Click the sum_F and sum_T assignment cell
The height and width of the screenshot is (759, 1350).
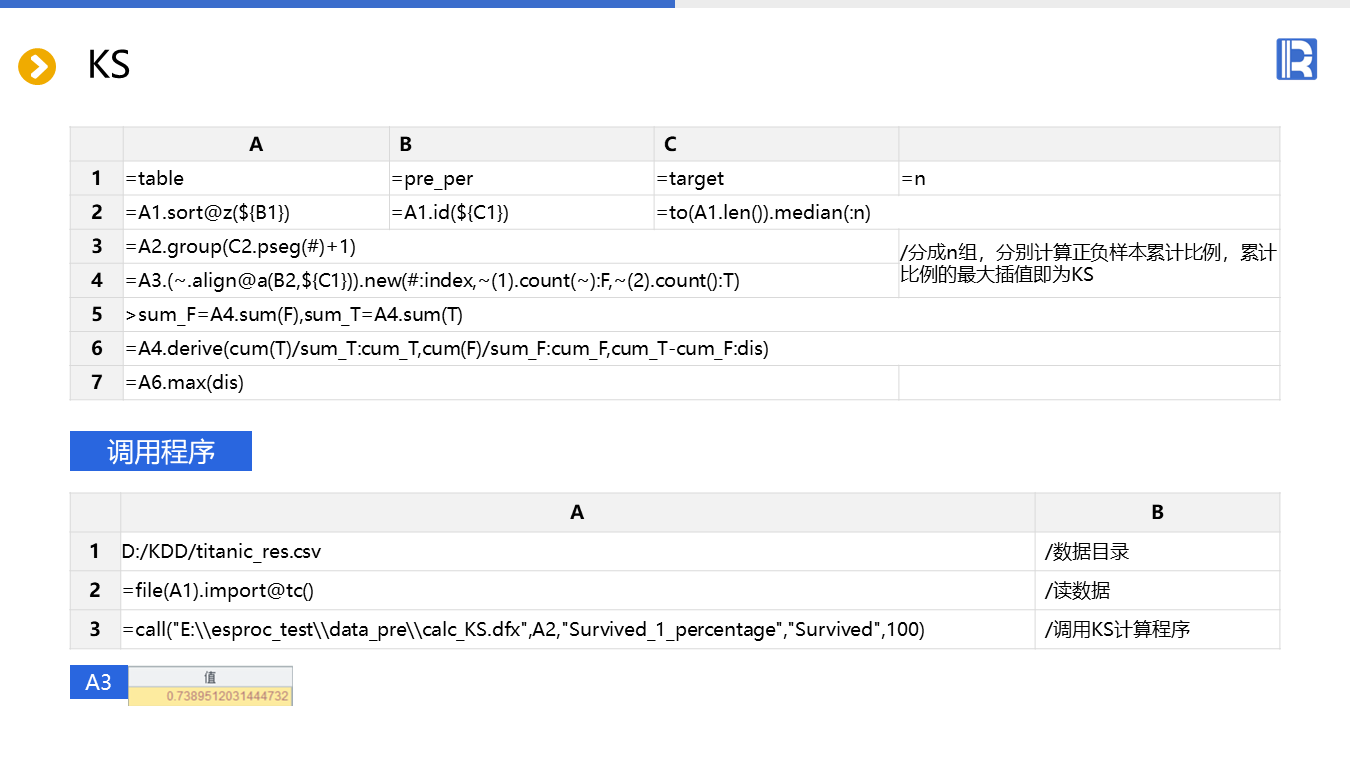tap(700, 315)
